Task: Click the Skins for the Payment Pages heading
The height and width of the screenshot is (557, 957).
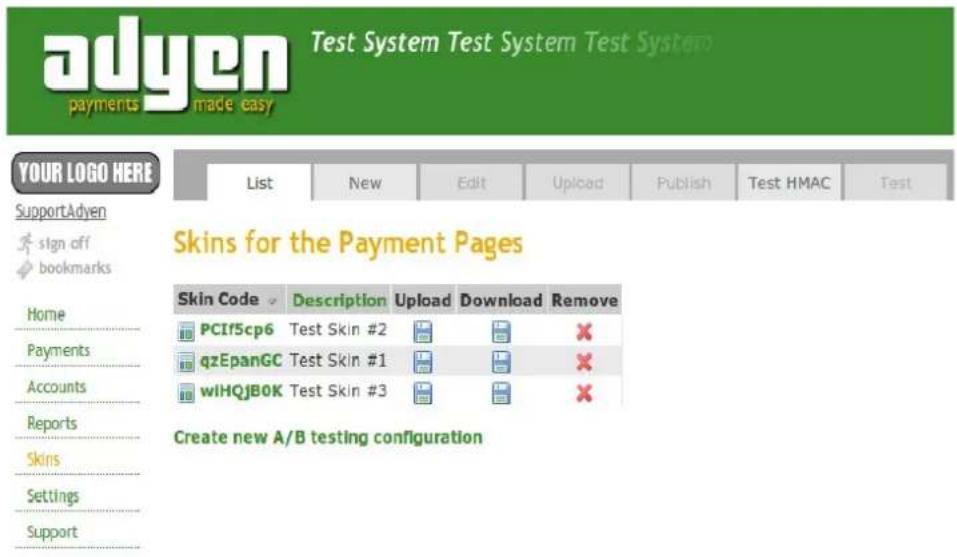Action: coord(348,243)
